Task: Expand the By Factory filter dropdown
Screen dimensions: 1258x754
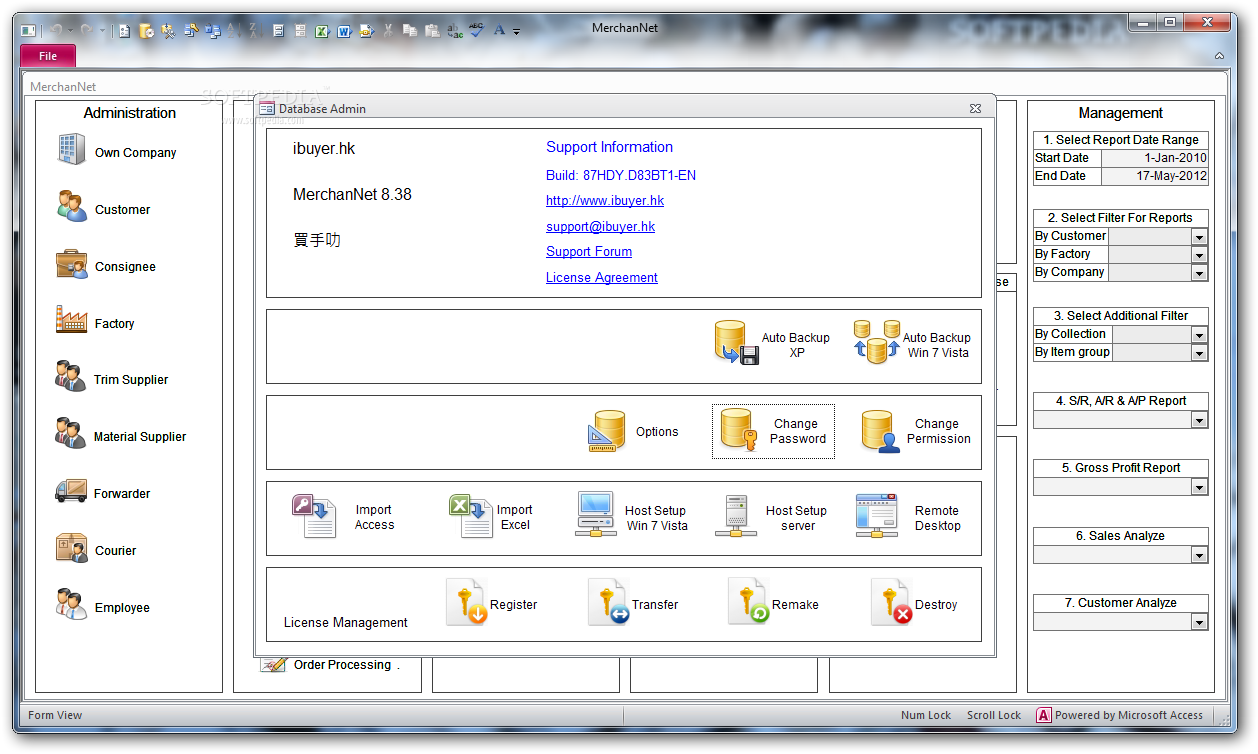Action: (1200, 255)
